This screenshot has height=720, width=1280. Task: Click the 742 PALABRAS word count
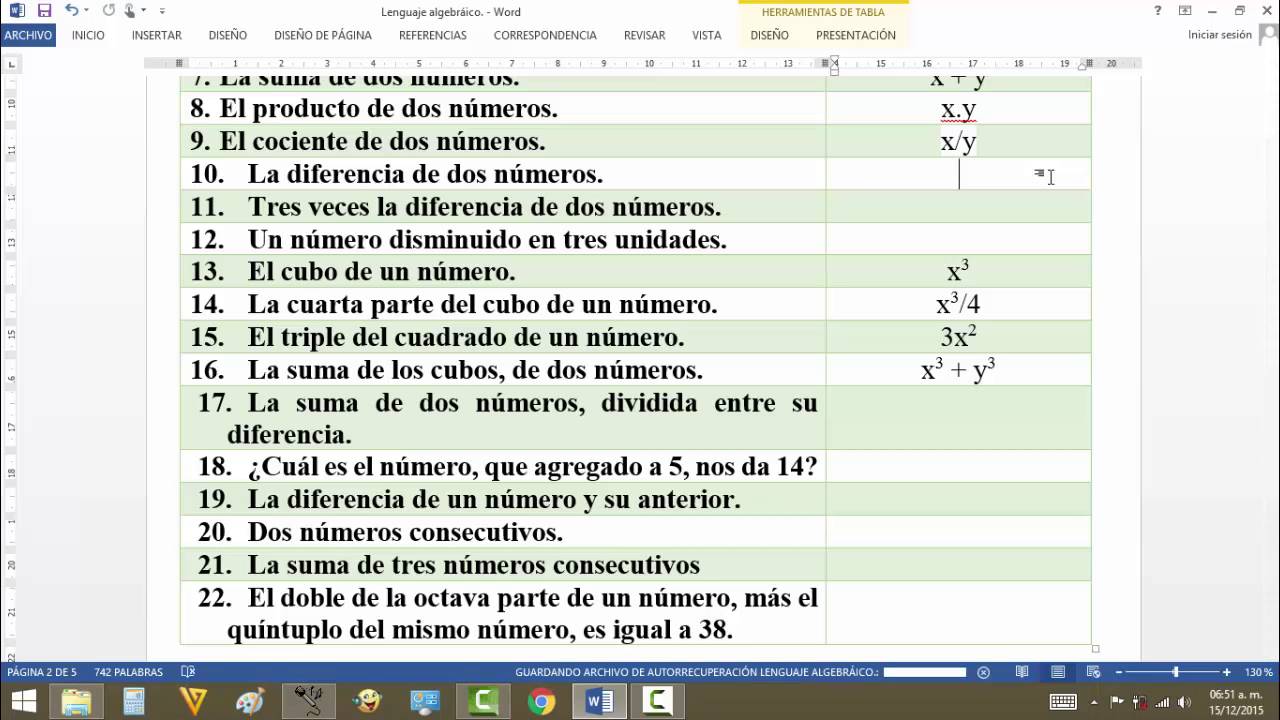(128, 672)
